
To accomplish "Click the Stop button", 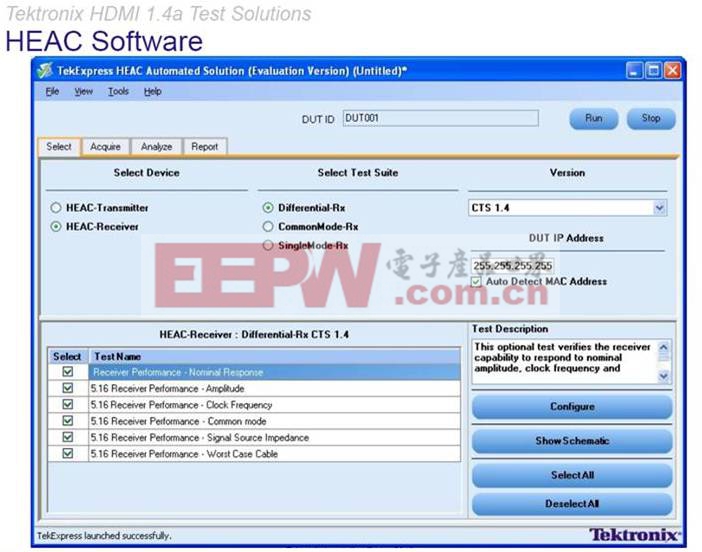I will coord(651,119).
